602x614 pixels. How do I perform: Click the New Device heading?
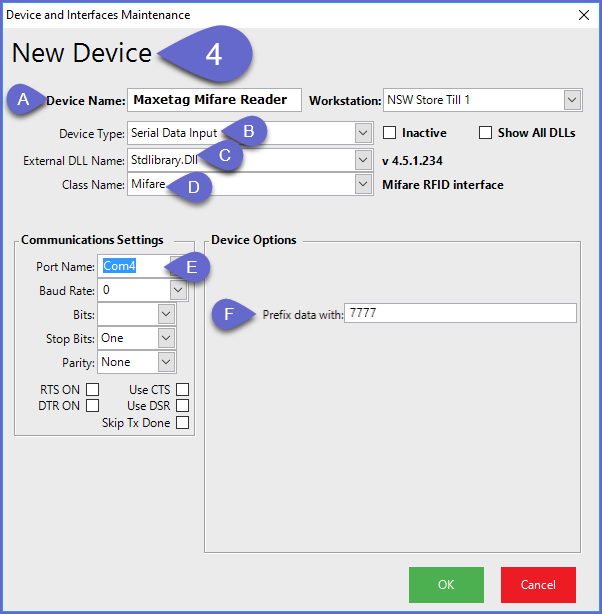pos(82,53)
